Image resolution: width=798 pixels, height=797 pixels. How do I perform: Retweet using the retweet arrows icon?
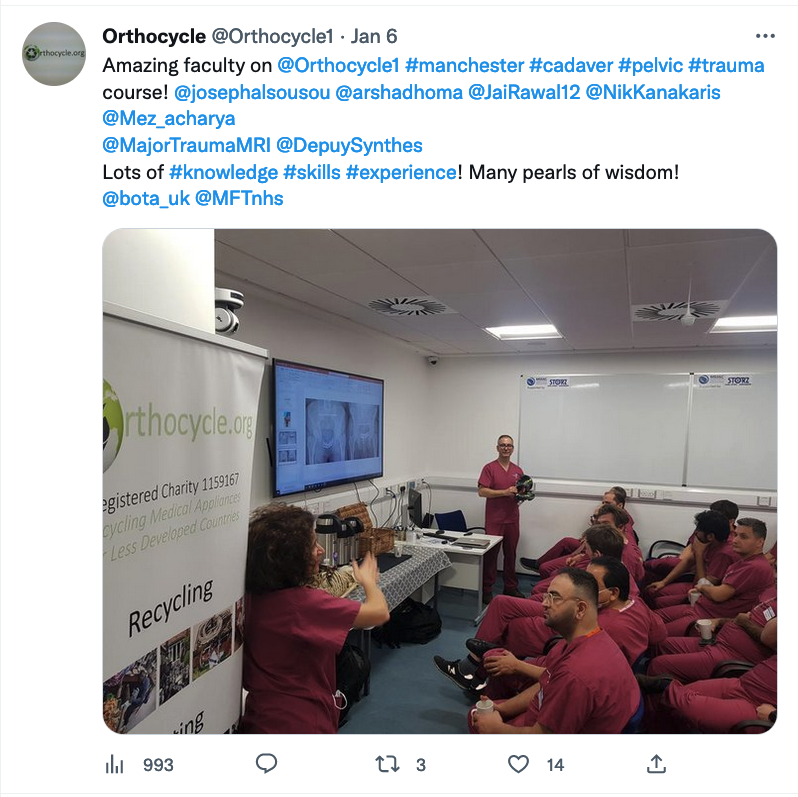click(387, 764)
